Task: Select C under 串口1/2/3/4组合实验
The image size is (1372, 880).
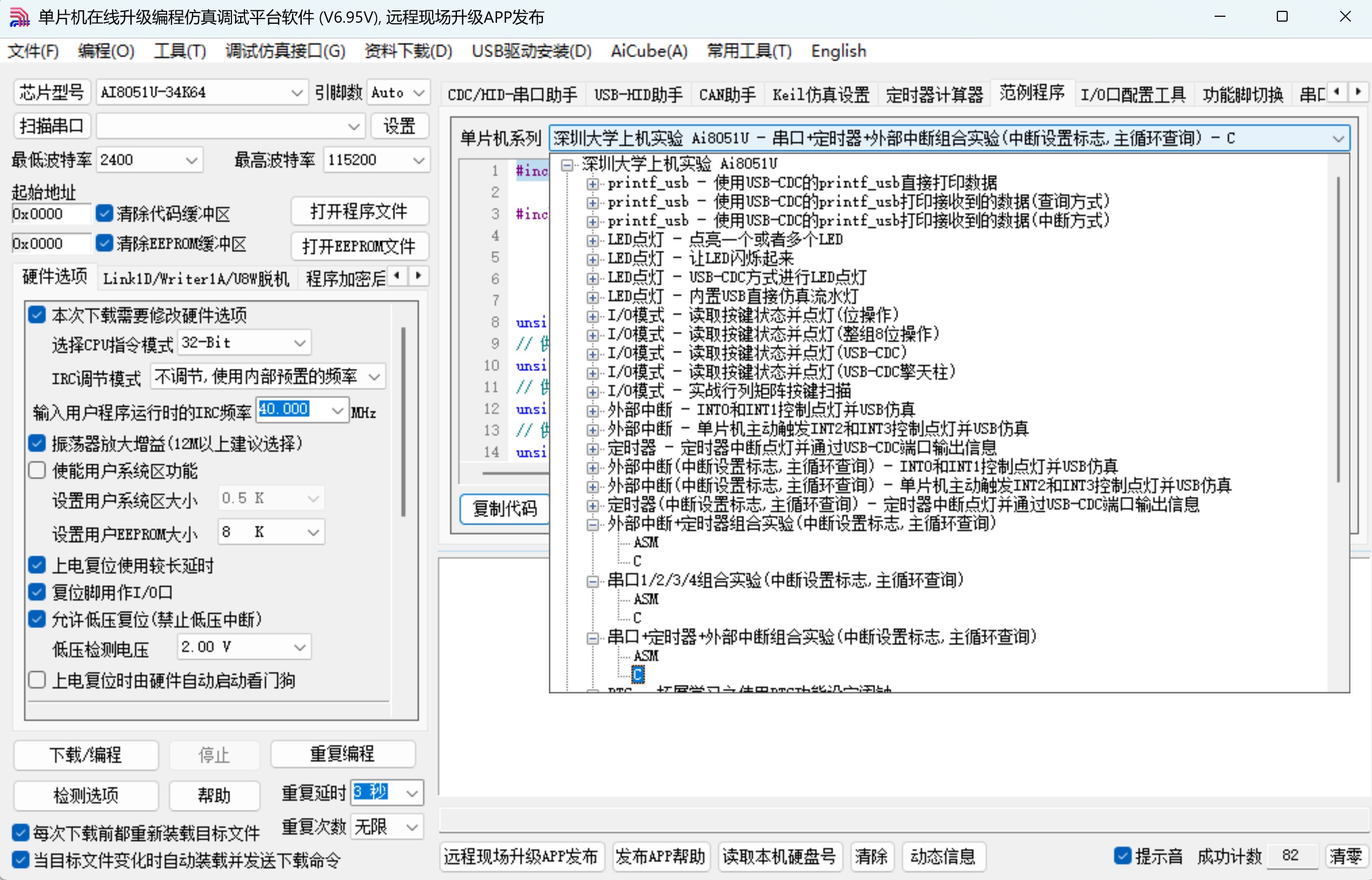Action: (x=638, y=618)
